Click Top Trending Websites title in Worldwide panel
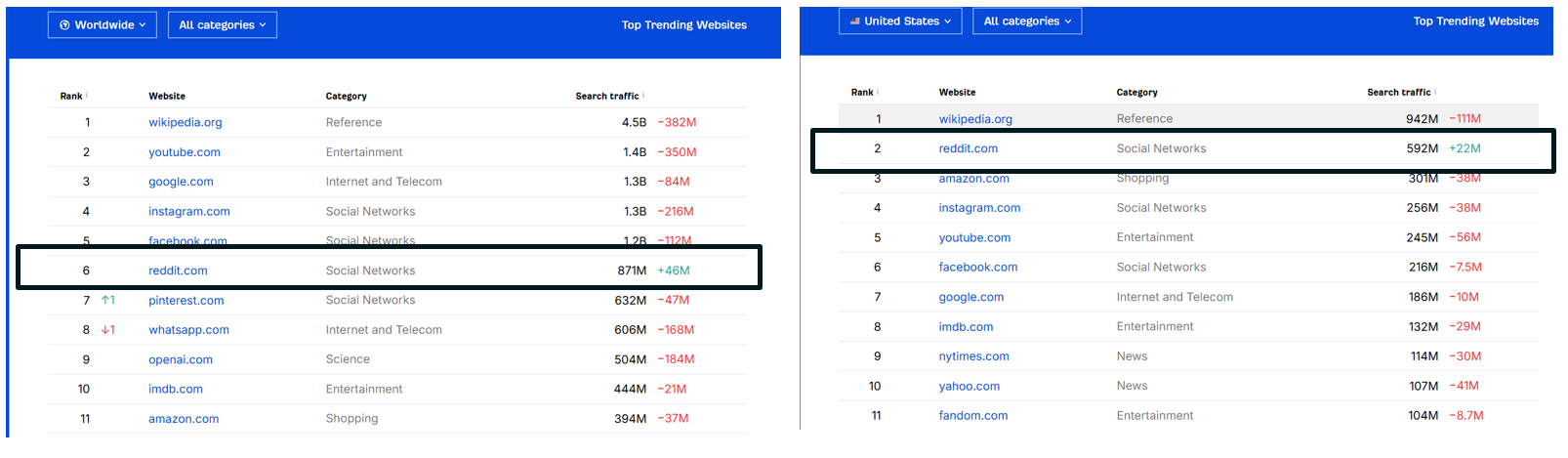Image resolution: width=1568 pixels, height=458 pixels. point(684,25)
